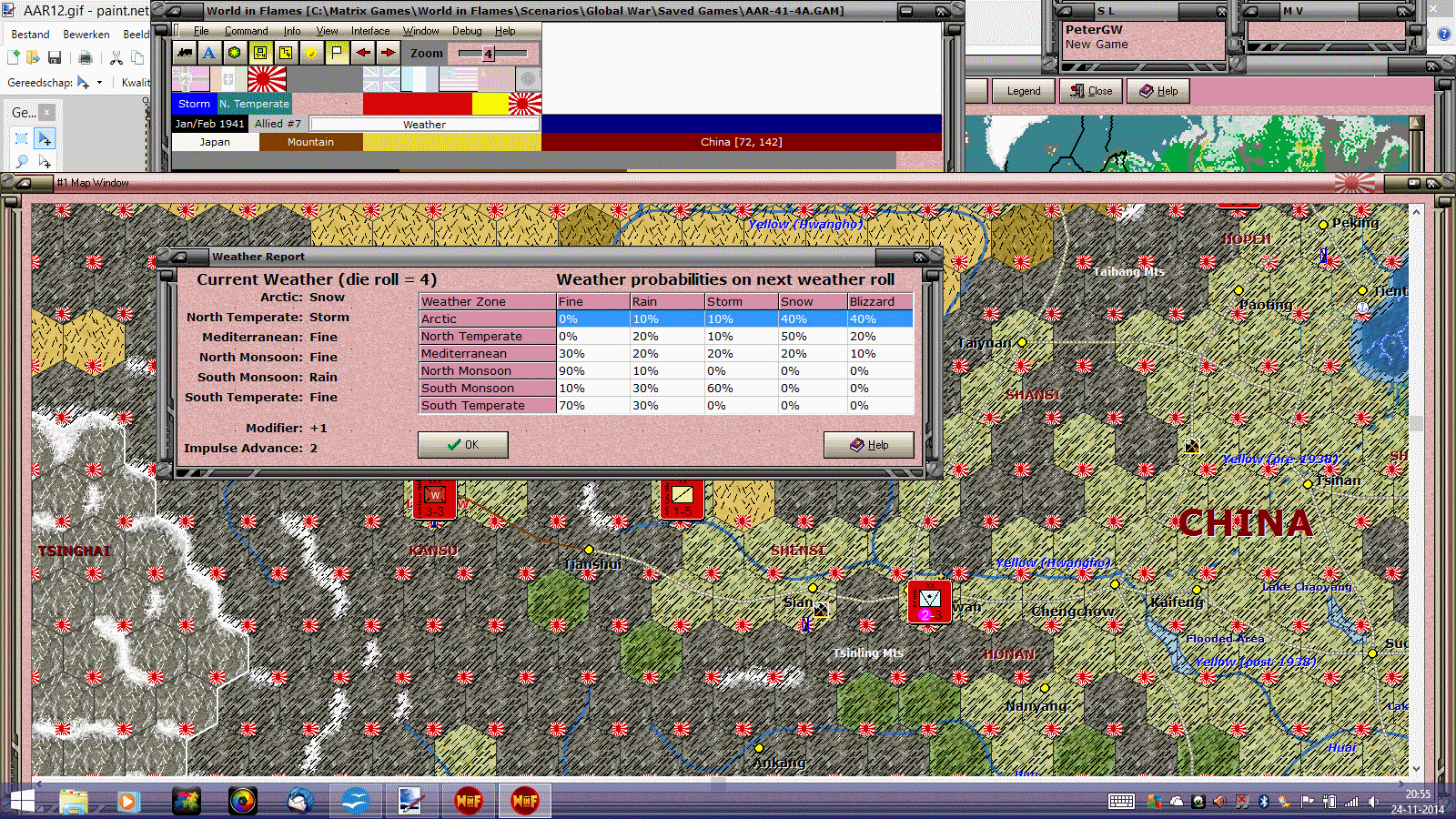The image size is (1456, 819).
Task: Click the locomotive icon in the game toolbar
Action: click(185, 53)
